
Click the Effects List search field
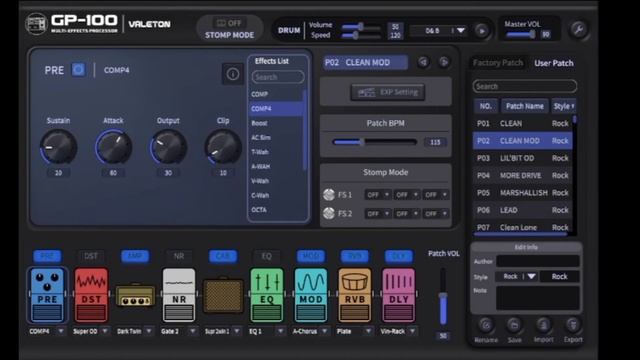(278, 77)
